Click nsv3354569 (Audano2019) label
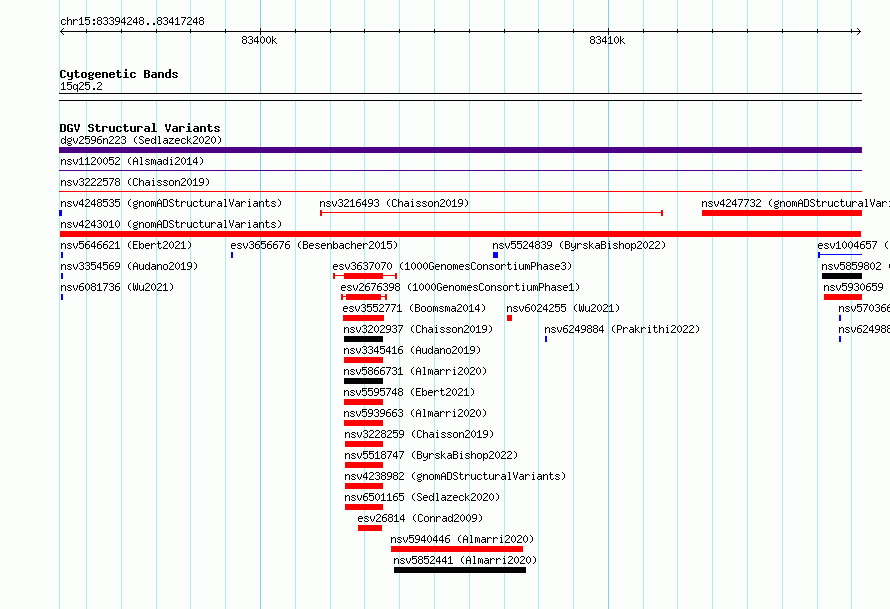 129,266
